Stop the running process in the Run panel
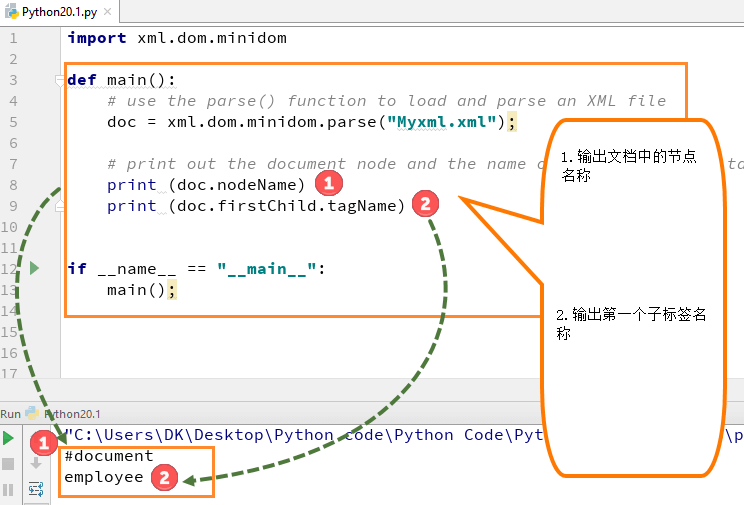Viewport: 744px width, 505px height. [8, 464]
